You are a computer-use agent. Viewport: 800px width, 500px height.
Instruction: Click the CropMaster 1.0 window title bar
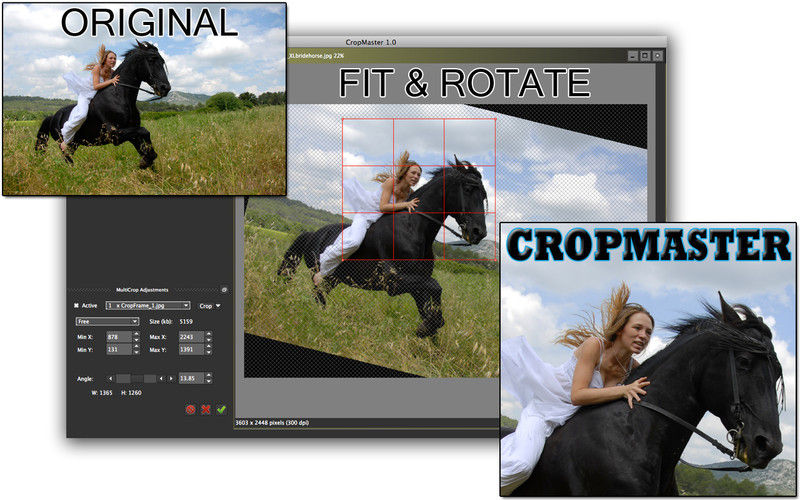[477, 42]
